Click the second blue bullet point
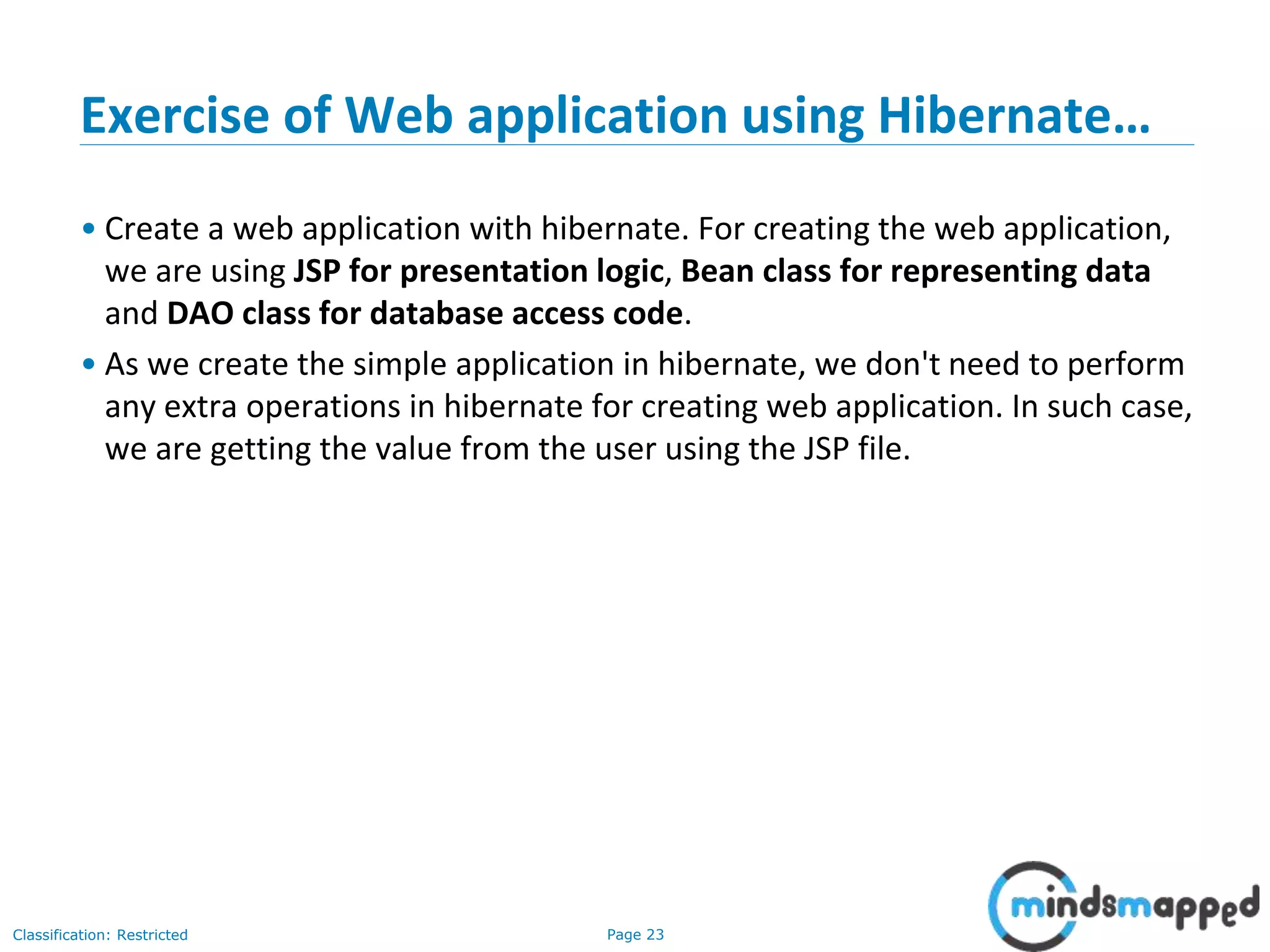The image size is (1270, 952). tap(89, 364)
